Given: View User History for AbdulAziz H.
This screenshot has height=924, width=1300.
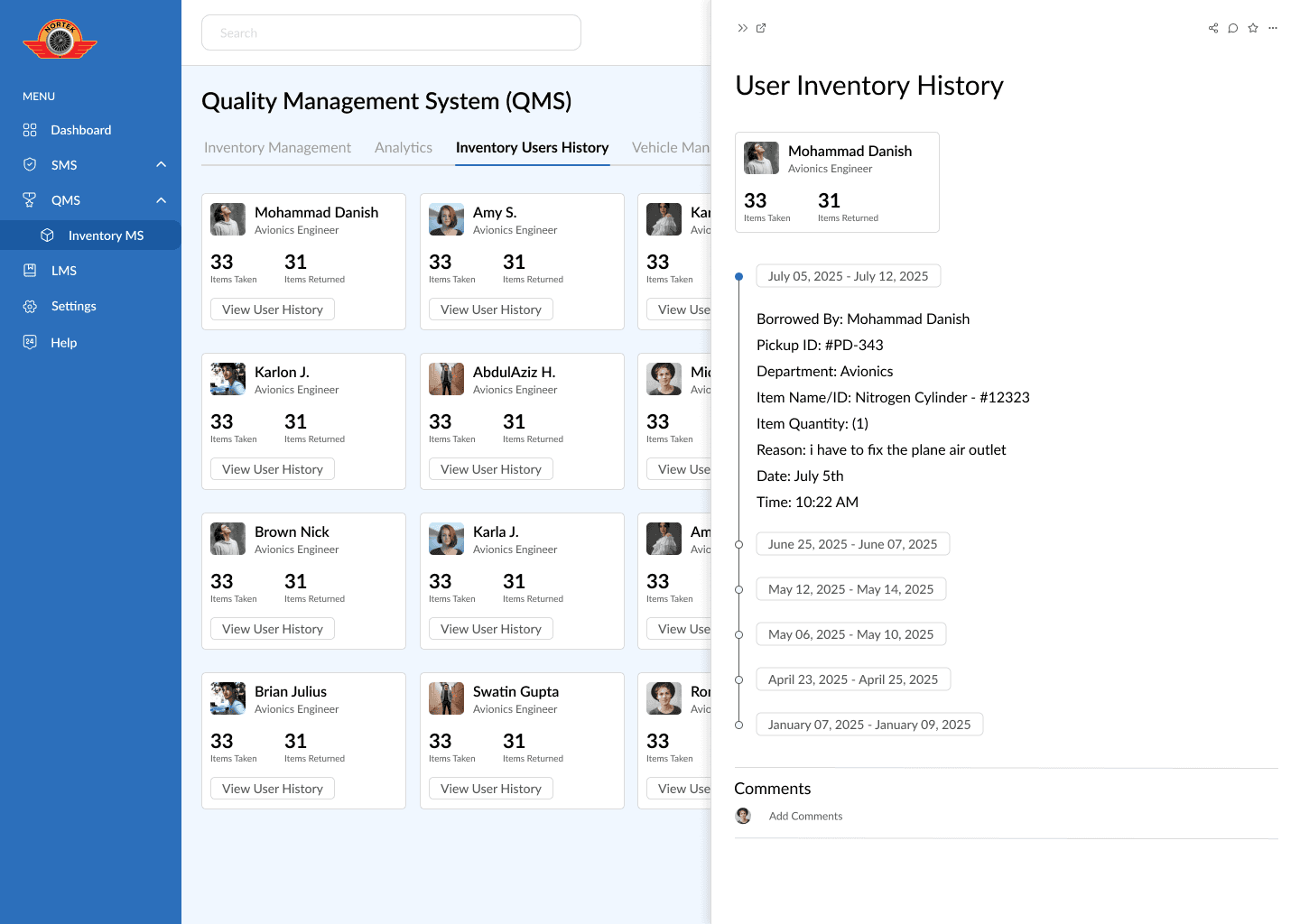Looking at the screenshot, I should 491,469.
